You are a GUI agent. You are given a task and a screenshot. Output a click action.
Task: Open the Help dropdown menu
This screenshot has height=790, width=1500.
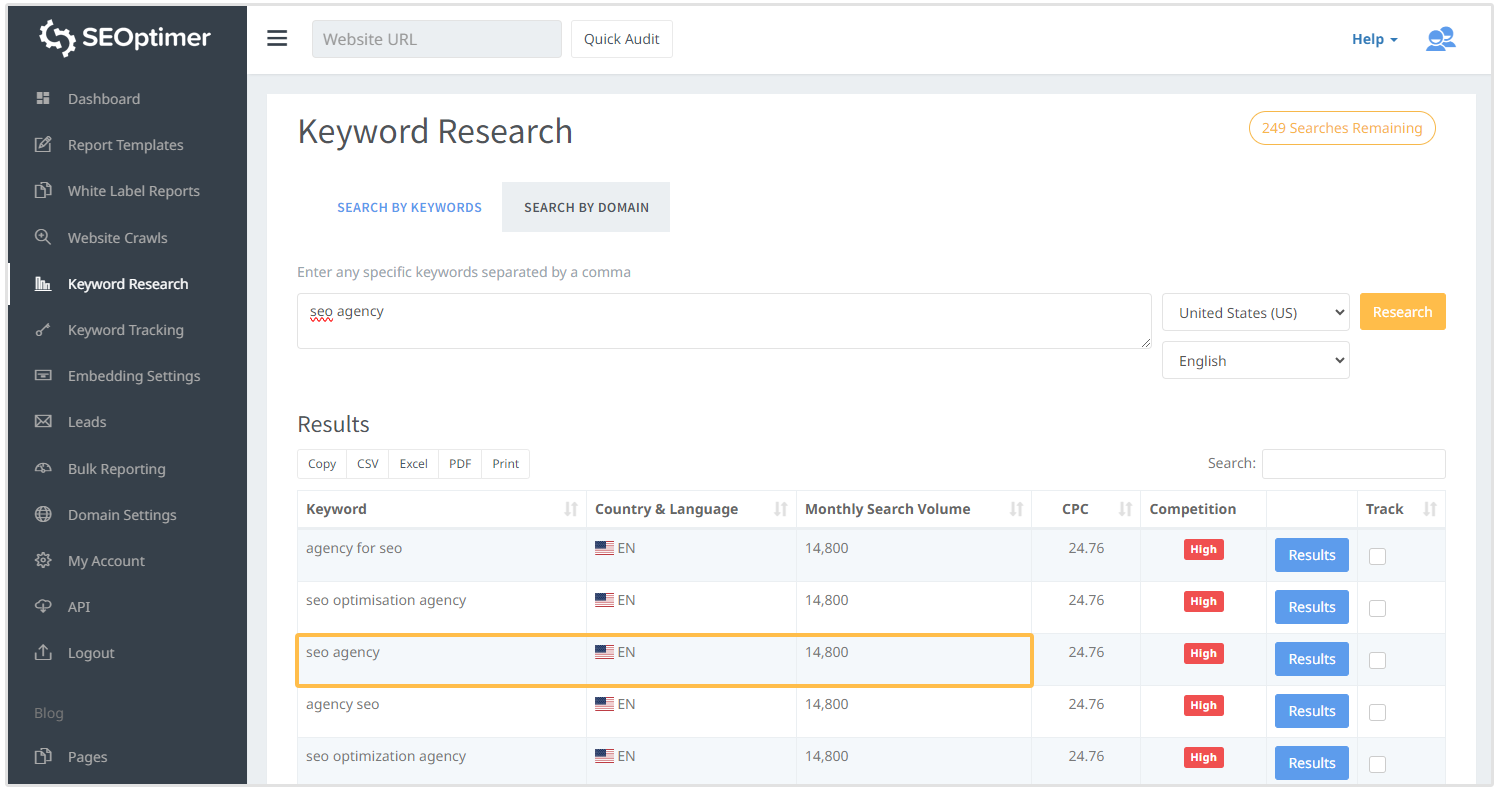[1374, 39]
